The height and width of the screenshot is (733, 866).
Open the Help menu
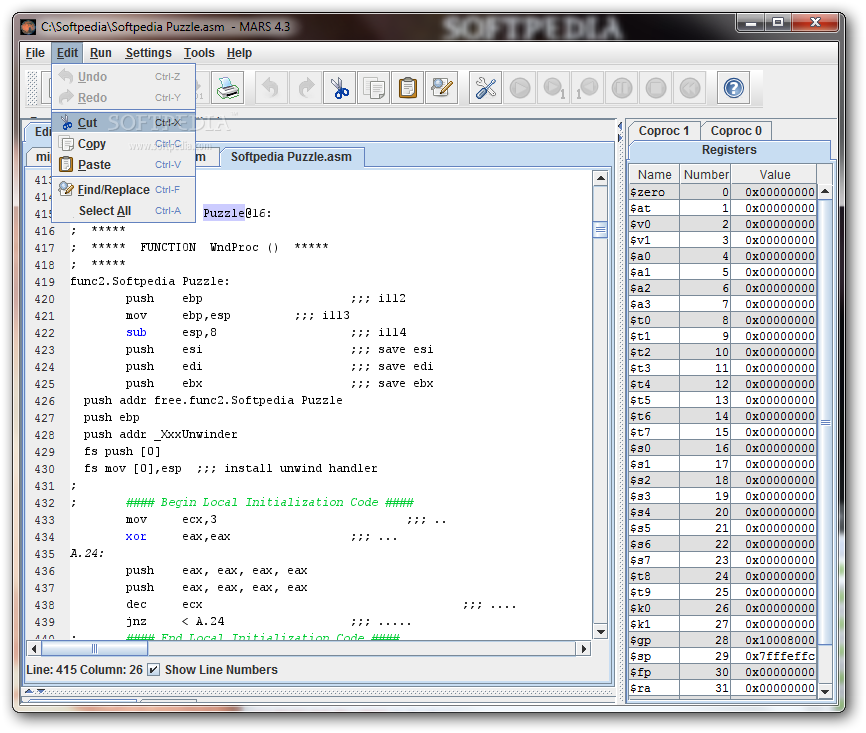click(x=239, y=53)
